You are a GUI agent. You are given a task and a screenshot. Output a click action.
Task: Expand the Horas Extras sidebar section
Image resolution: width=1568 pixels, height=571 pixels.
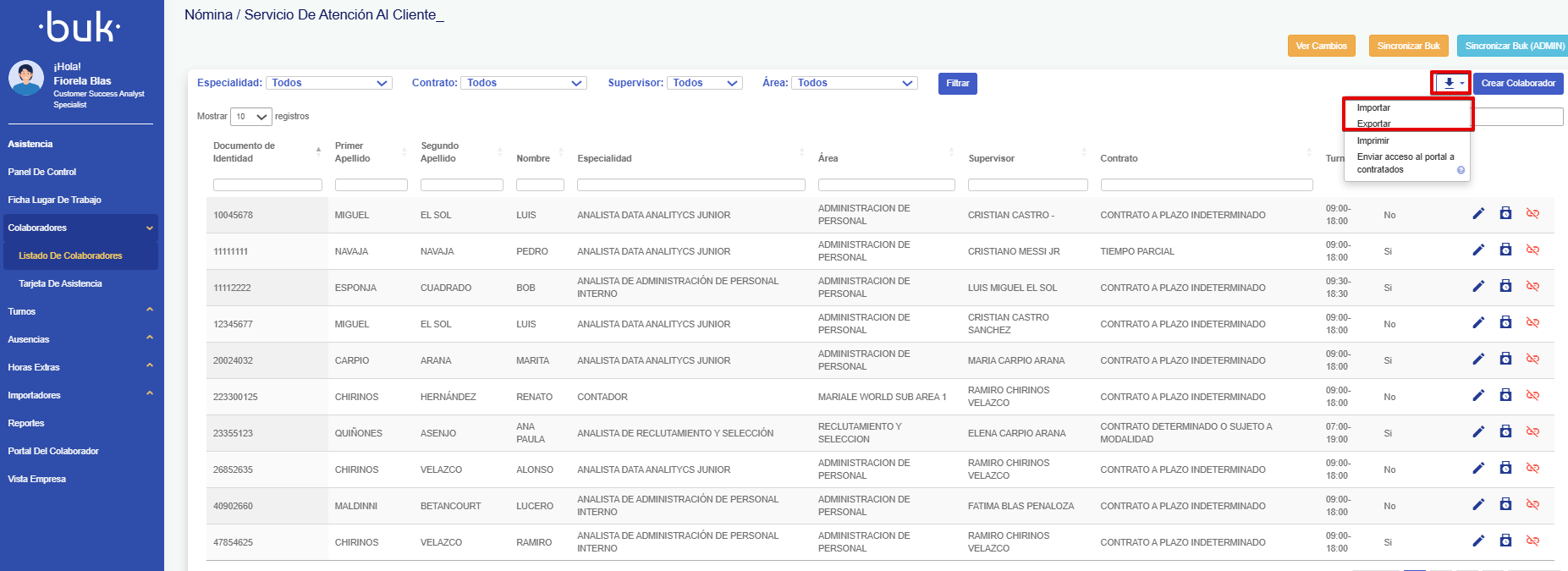tap(80, 367)
